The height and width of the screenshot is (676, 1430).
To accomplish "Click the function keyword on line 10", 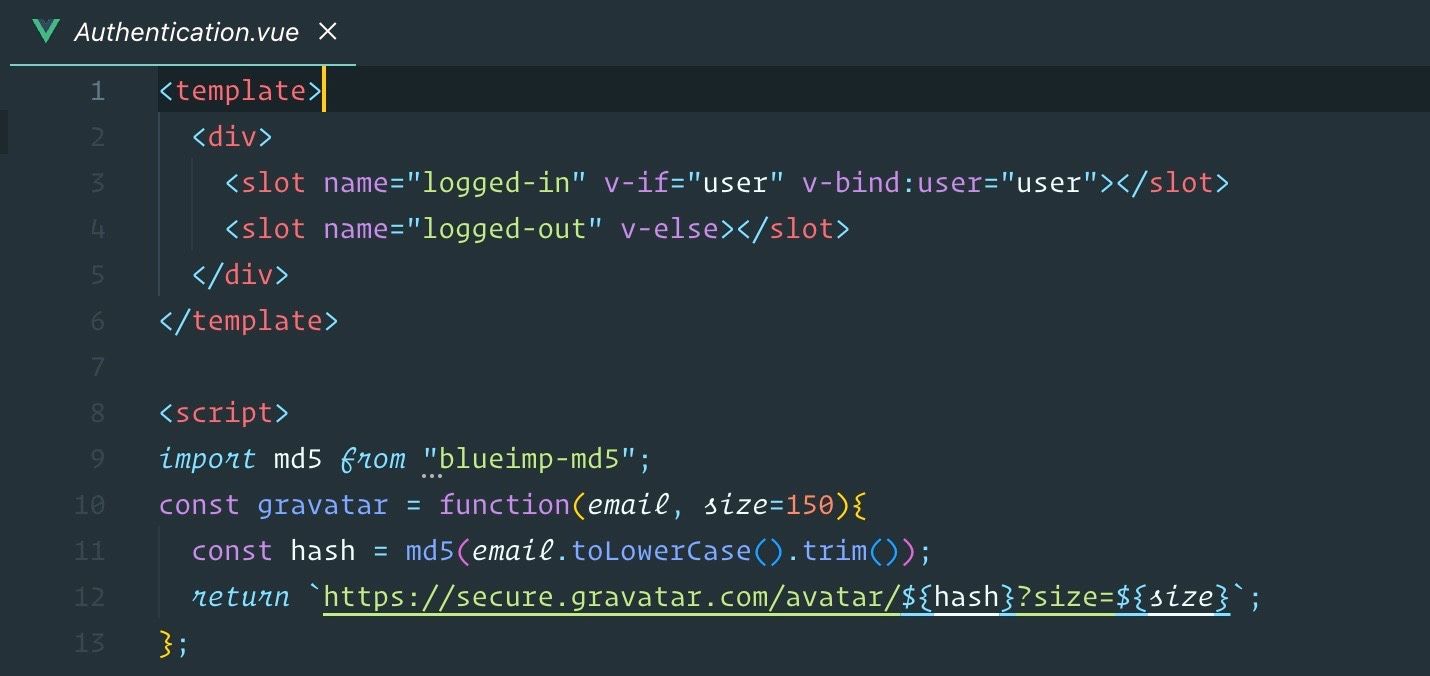I will [x=504, y=505].
